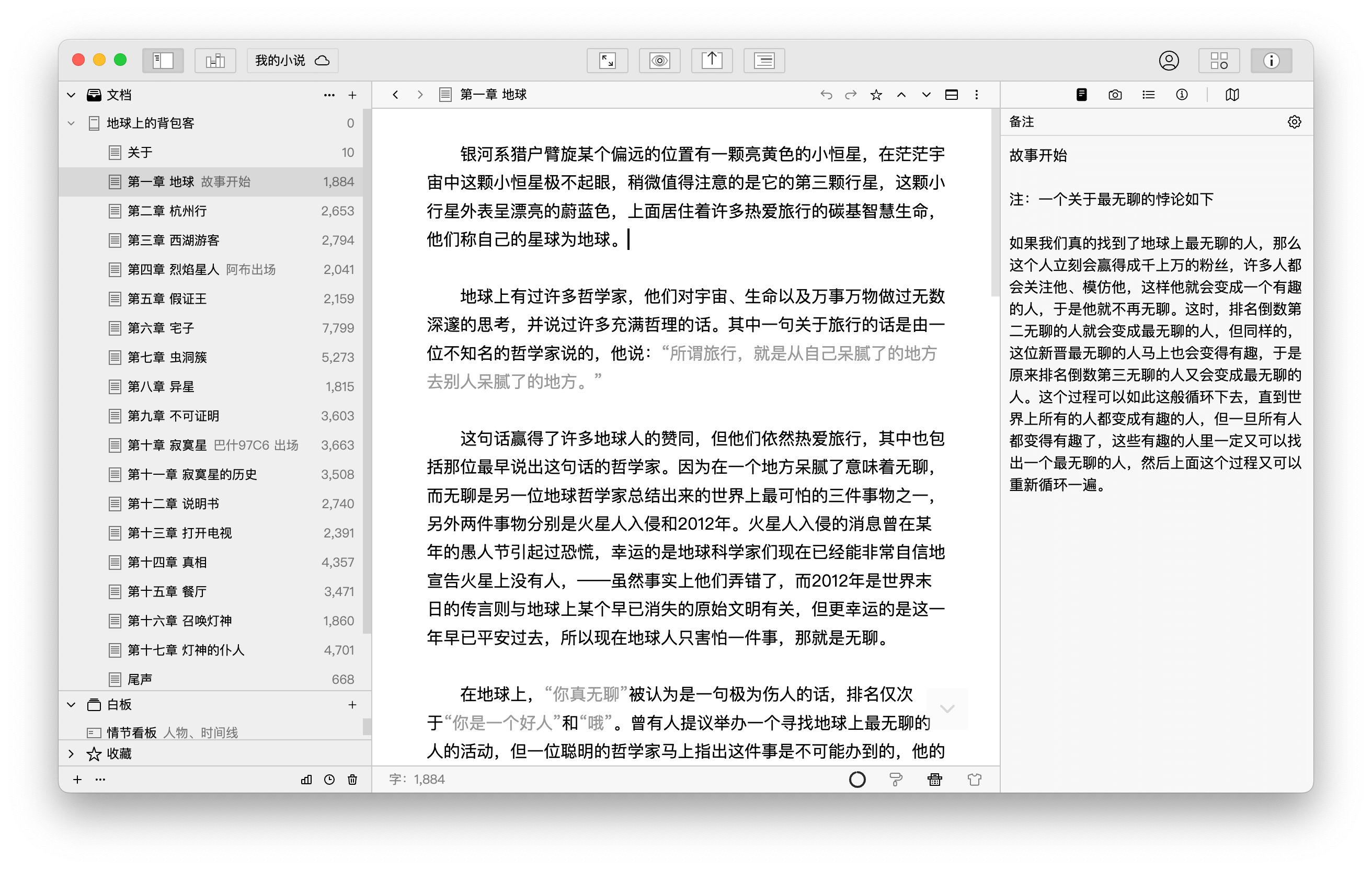Jump to next document with down chevron
This screenshot has width=1372, height=870.
coord(927,95)
